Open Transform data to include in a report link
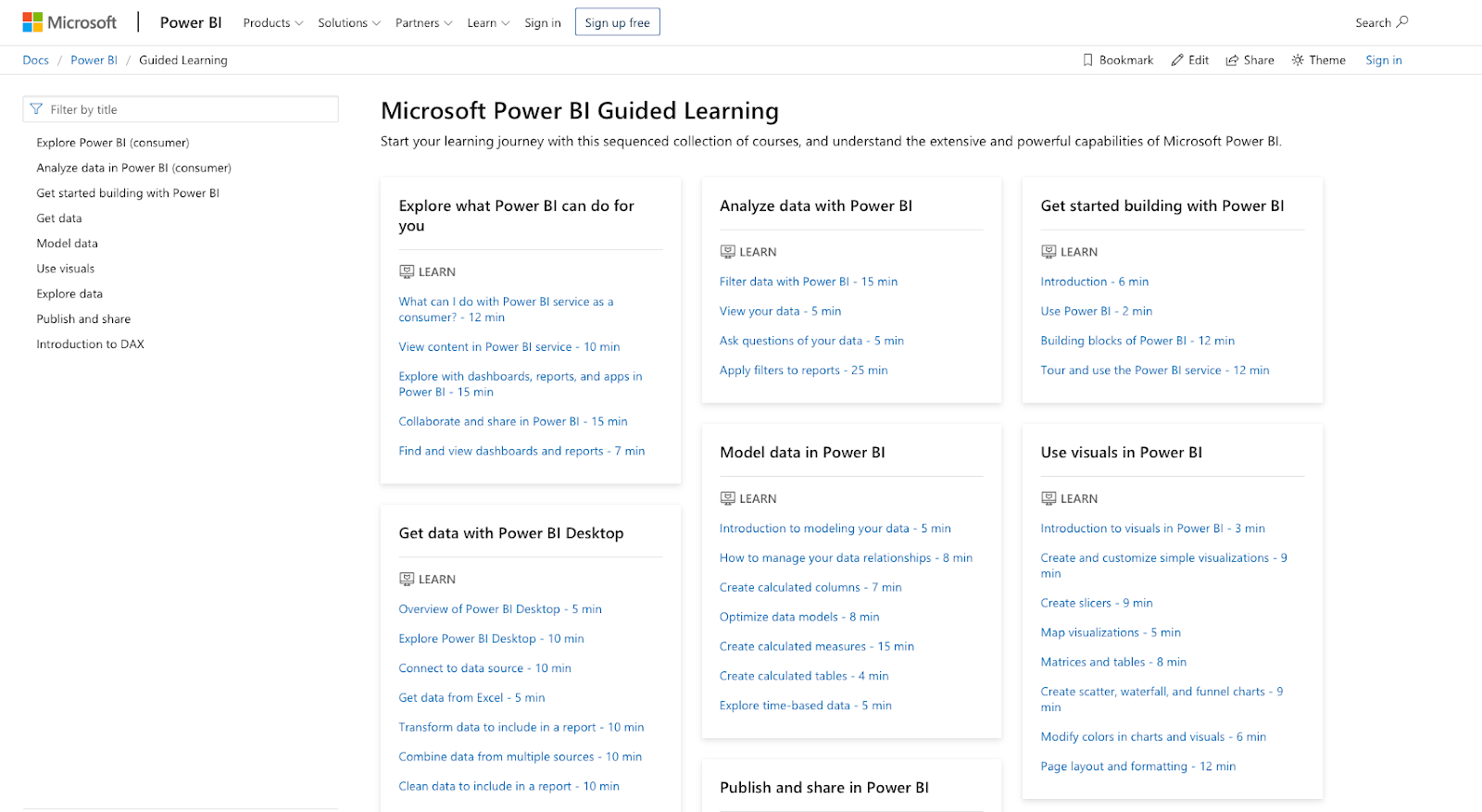 pyautogui.click(x=521, y=728)
